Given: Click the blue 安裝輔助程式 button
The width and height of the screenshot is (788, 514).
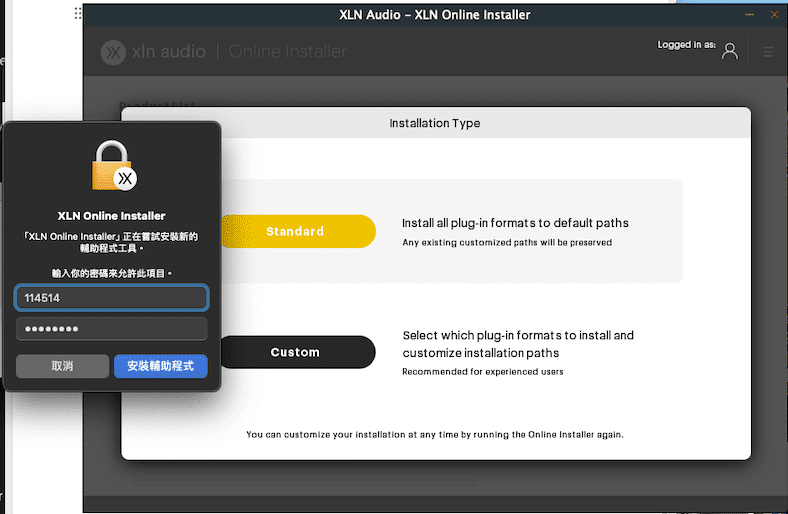Looking at the screenshot, I should [161, 366].
